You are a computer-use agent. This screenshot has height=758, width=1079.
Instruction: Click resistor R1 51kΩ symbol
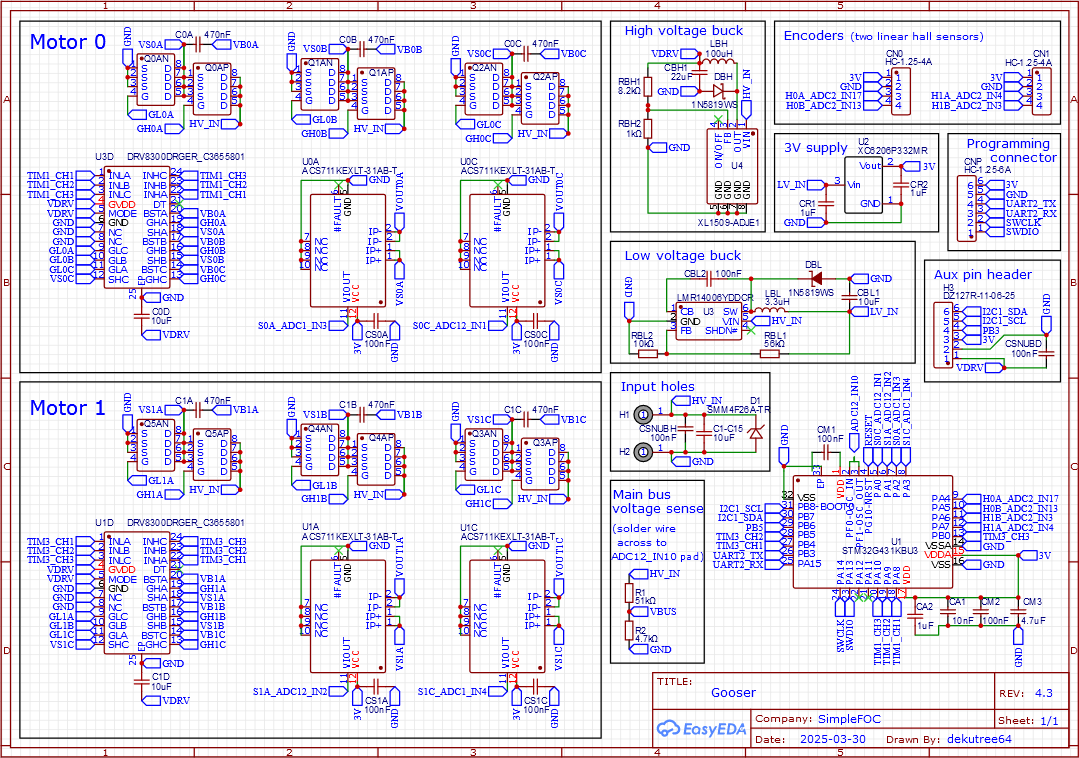(x=629, y=592)
